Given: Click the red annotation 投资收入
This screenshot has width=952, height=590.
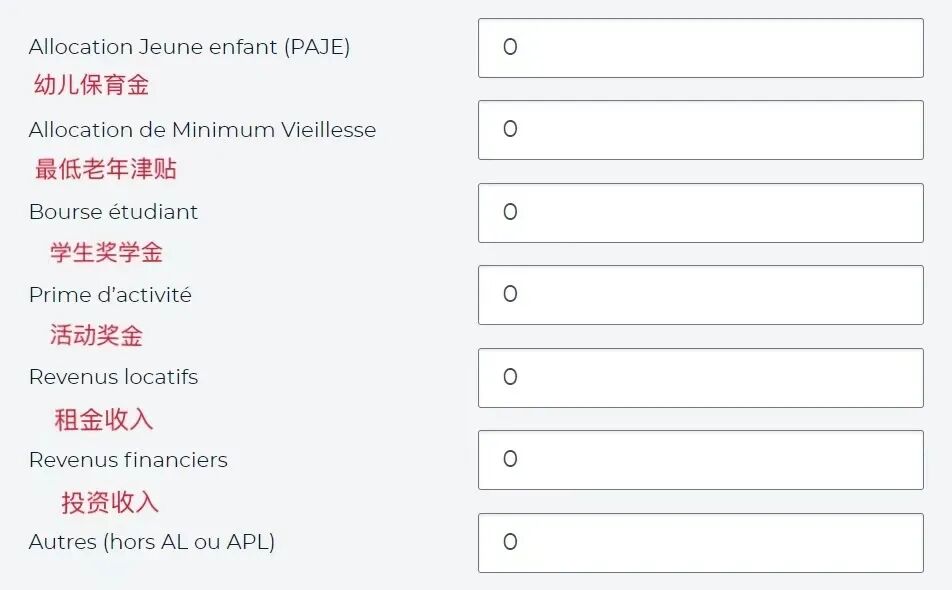Looking at the screenshot, I should click(110, 502).
